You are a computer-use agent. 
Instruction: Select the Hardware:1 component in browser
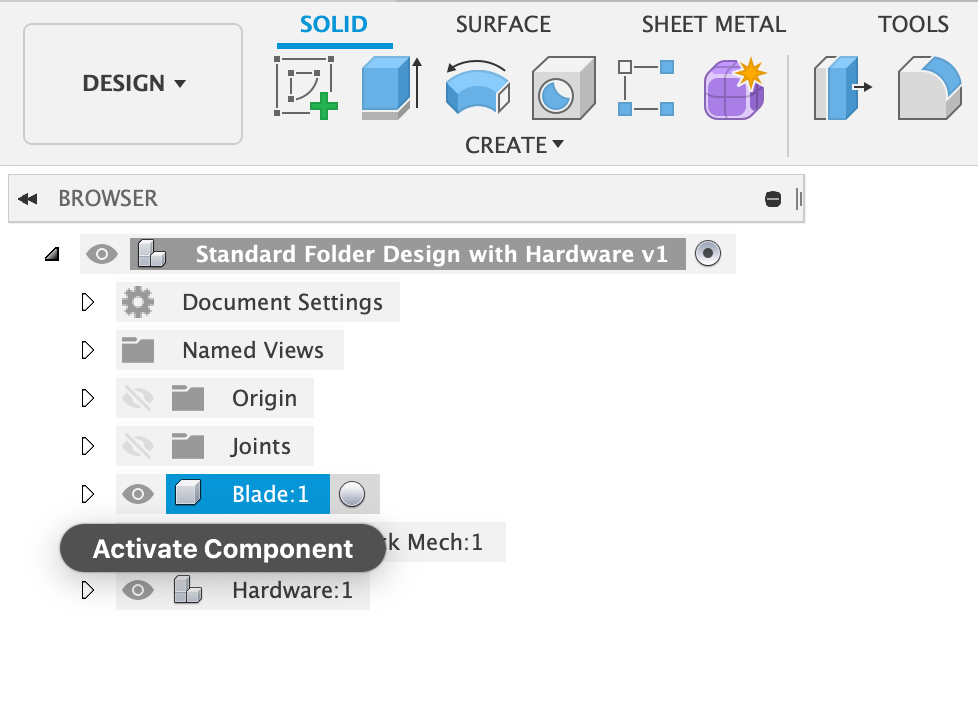click(x=291, y=591)
